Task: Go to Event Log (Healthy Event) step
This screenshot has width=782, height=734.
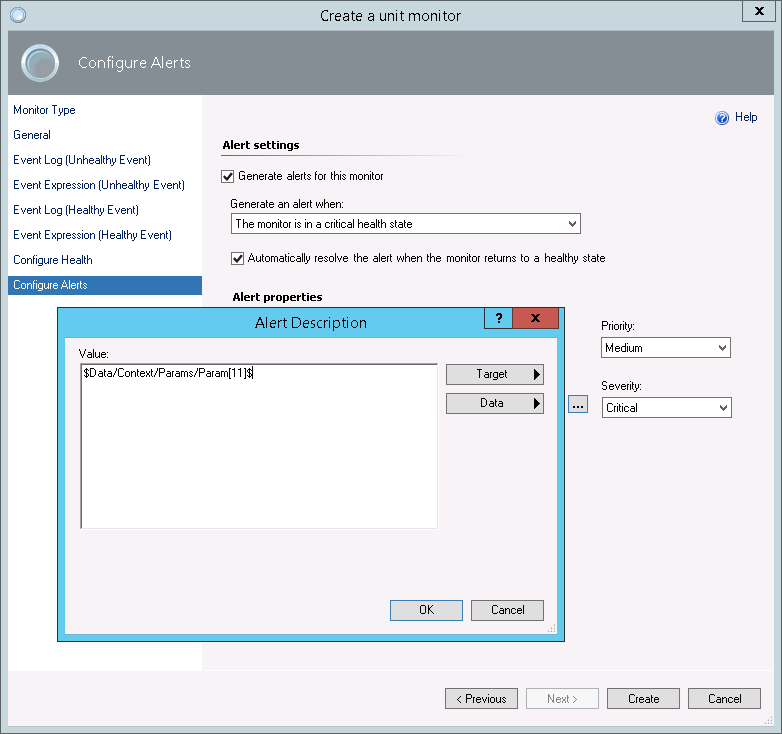Action: 76,210
